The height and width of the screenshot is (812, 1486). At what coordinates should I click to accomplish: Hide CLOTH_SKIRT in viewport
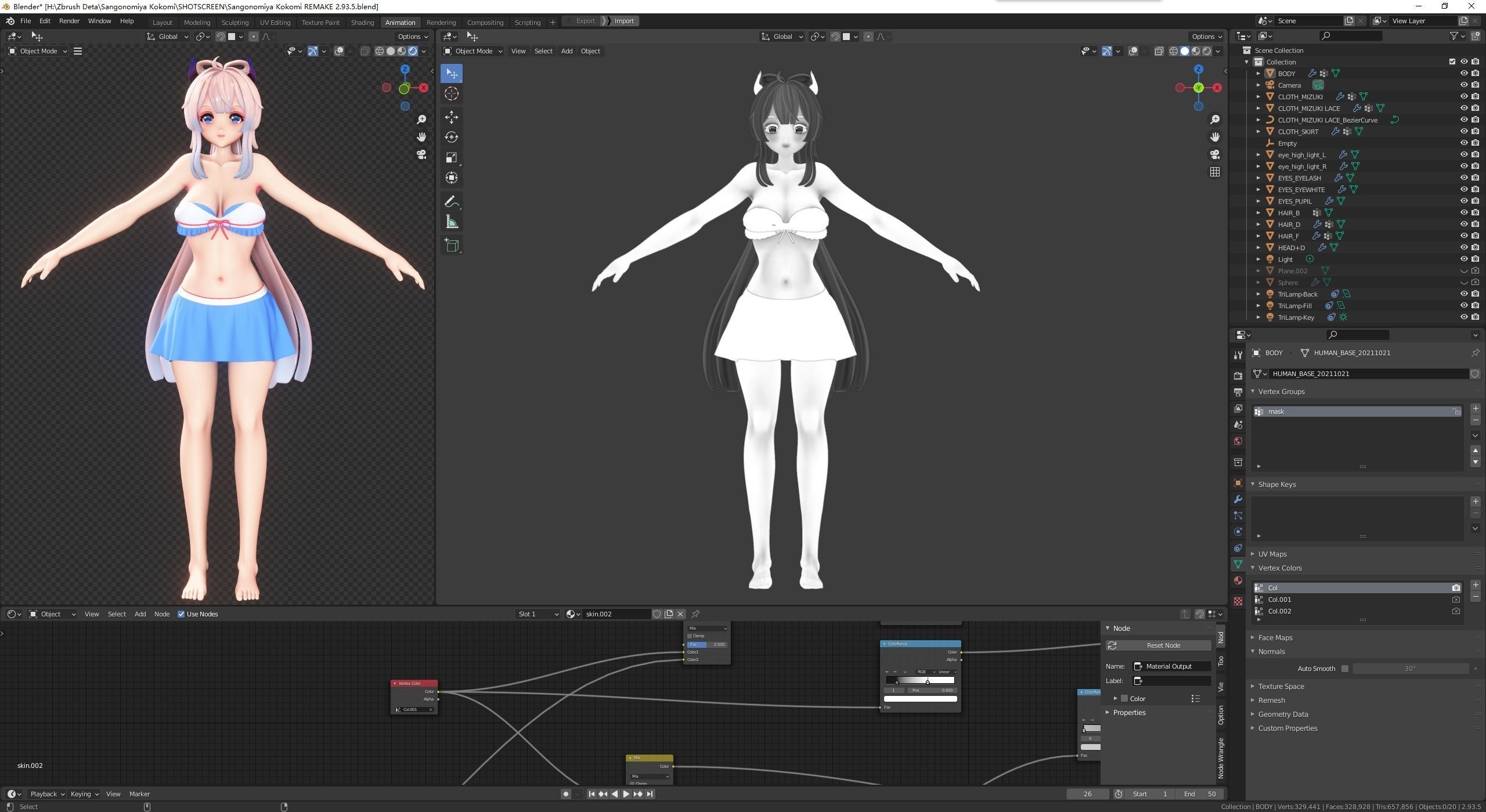1464,132
